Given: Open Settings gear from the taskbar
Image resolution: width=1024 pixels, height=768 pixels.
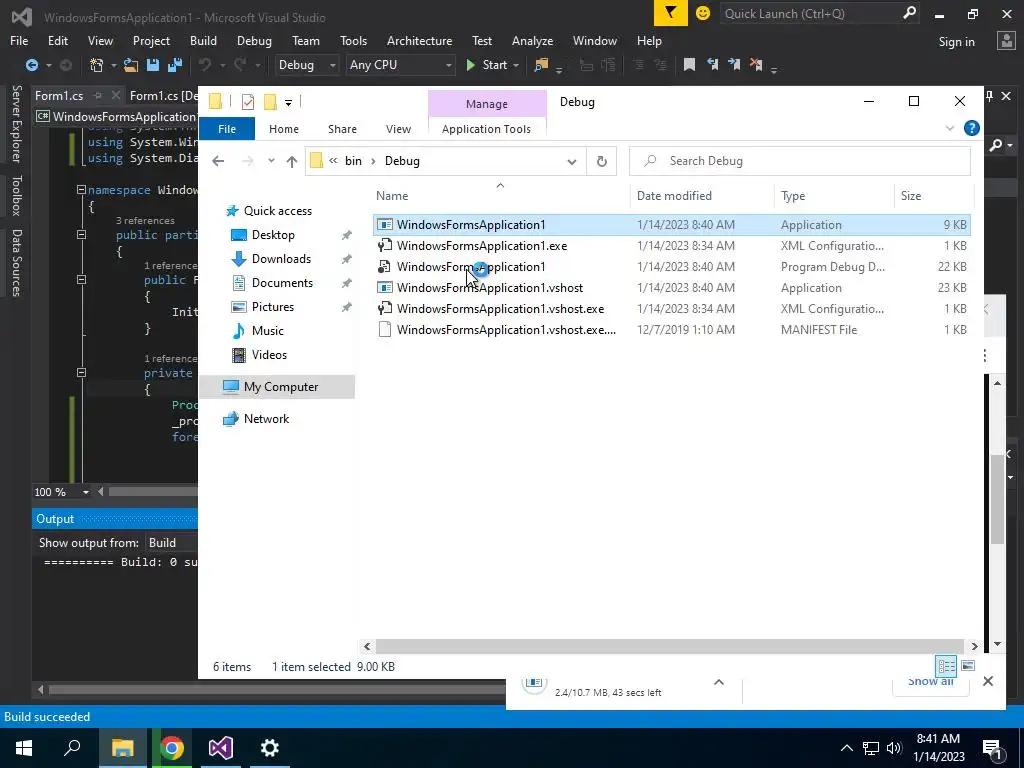Looking at the screenshot, I should coord(269,748).
